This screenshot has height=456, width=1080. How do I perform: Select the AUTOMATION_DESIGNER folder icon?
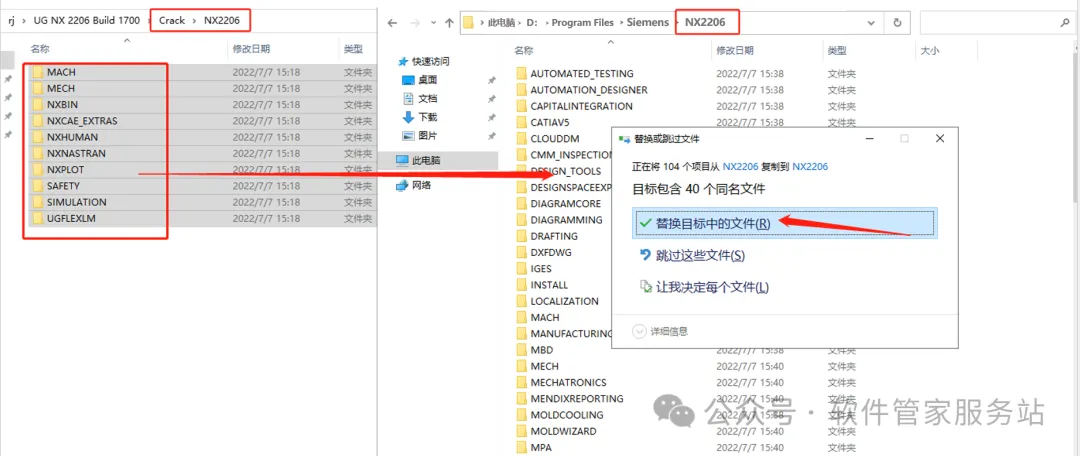tap(521, 90)
